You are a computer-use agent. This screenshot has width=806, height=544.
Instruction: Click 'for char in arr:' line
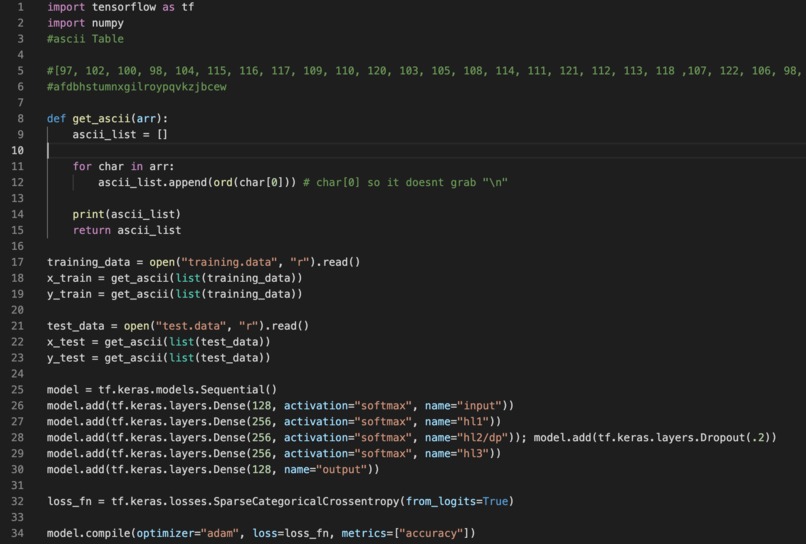pos(123,167)
